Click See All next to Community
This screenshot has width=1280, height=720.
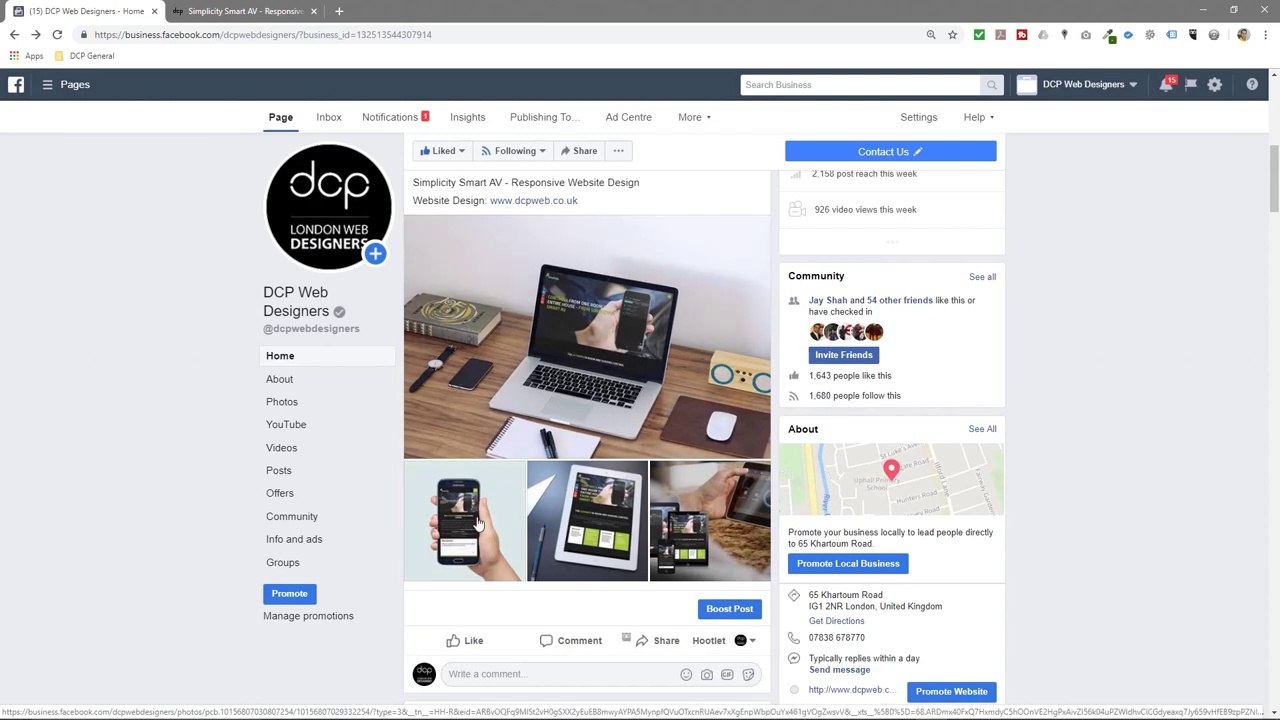pyautogui.click(x=982, y=277)
